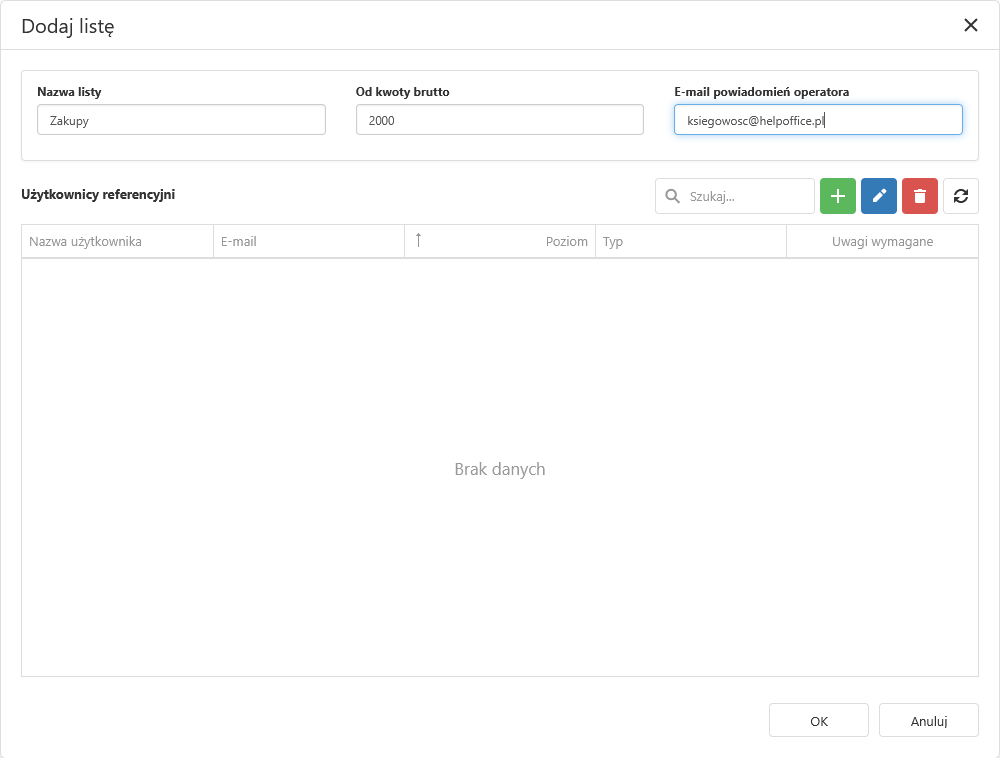The height and width of the screenshot is (758, 1000).
Task: Click the blue pencil edit icon
Action: coord(879,196)
